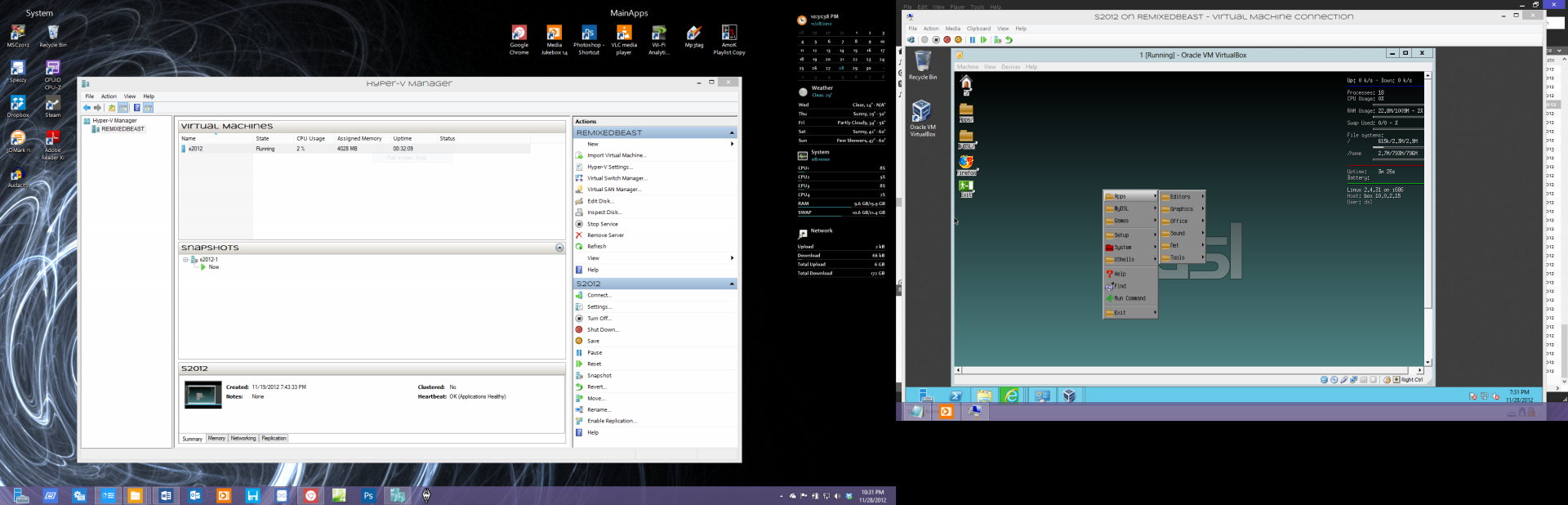
Task: Collapse the REMIXEDBEAST actions section
Action: pos(732,133)
